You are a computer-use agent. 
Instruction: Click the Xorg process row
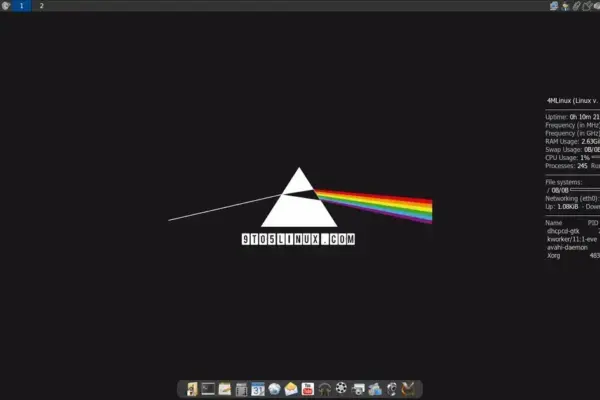[x=573, y=256]
